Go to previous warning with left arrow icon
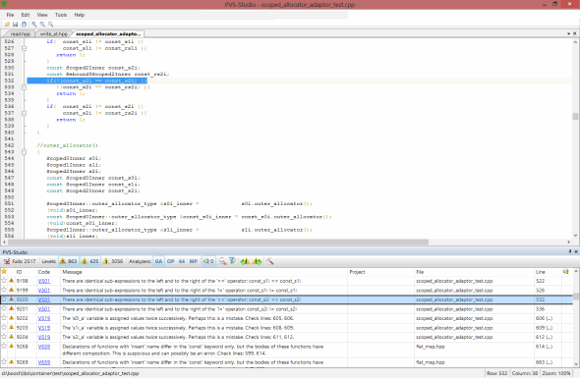Viewport: 580px width, 378px height. tap(245, 261)
